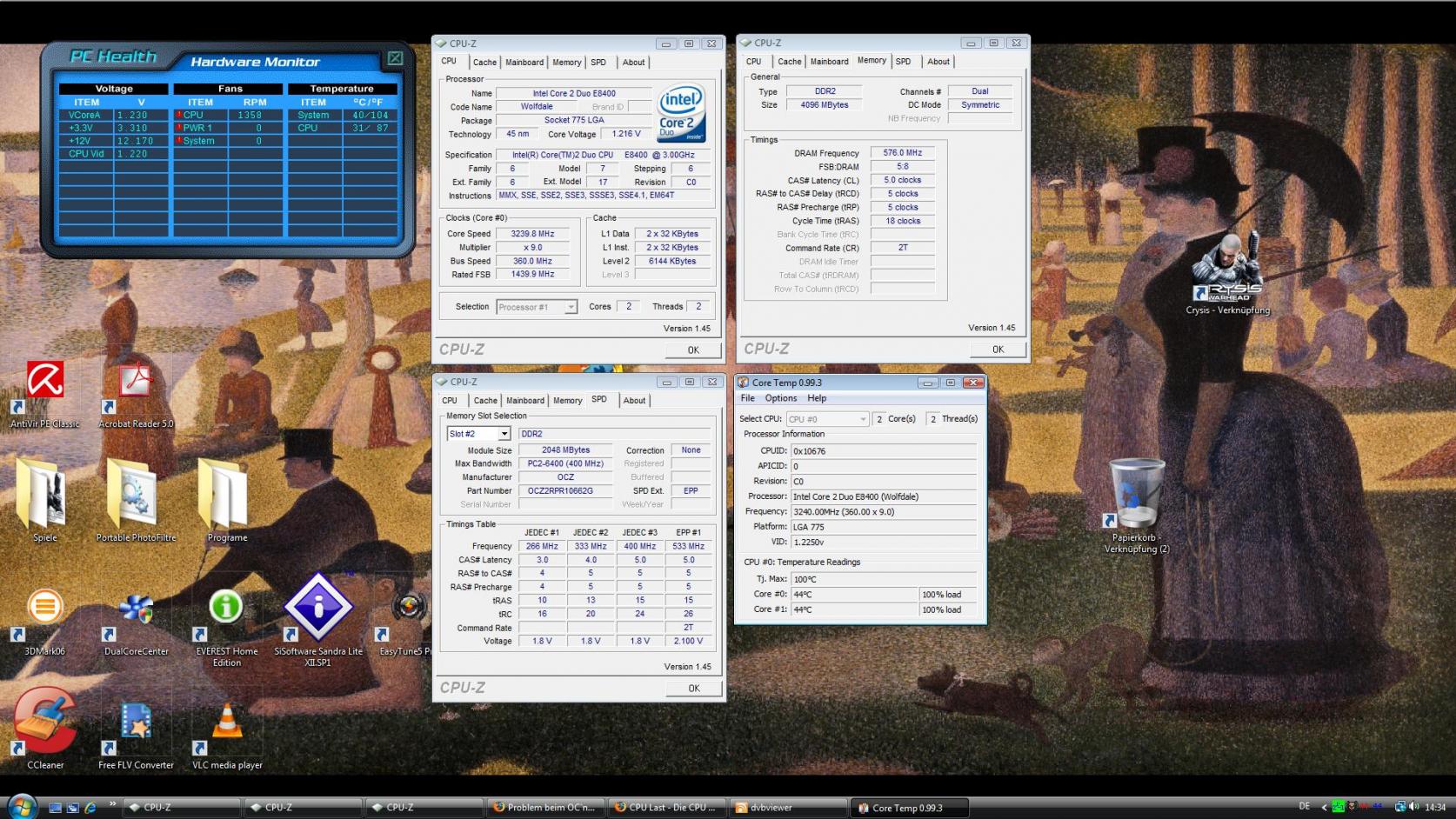Click the VCoreA voltage row
Screen dimensions: 1456x819
tap(113, 115)
